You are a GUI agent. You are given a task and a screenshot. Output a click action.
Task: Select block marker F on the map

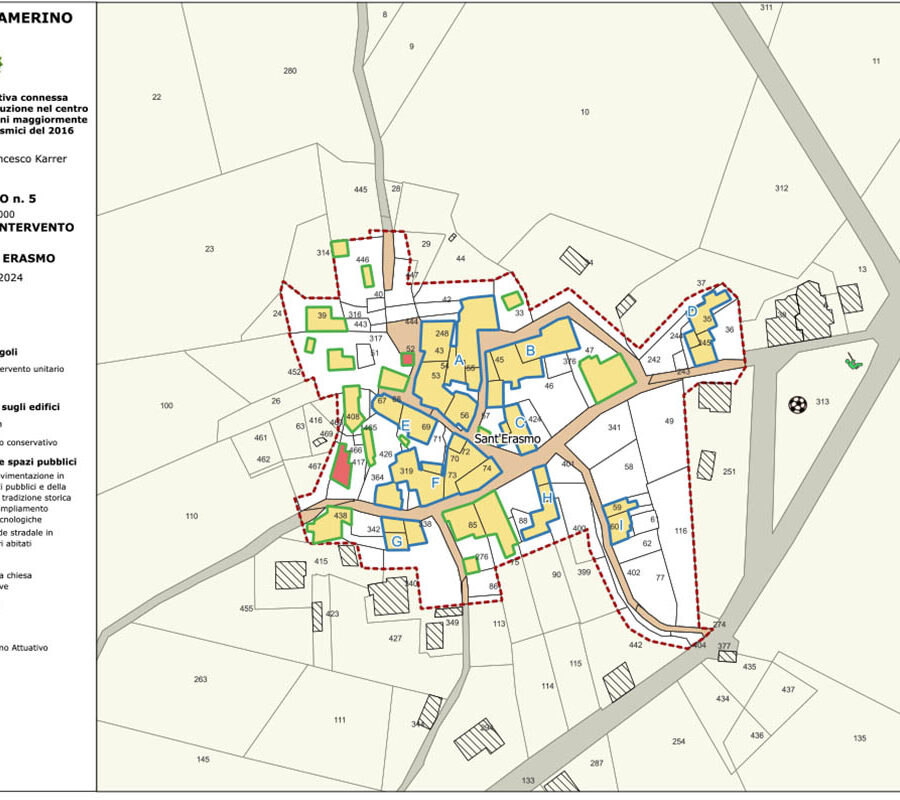(435, 483)
